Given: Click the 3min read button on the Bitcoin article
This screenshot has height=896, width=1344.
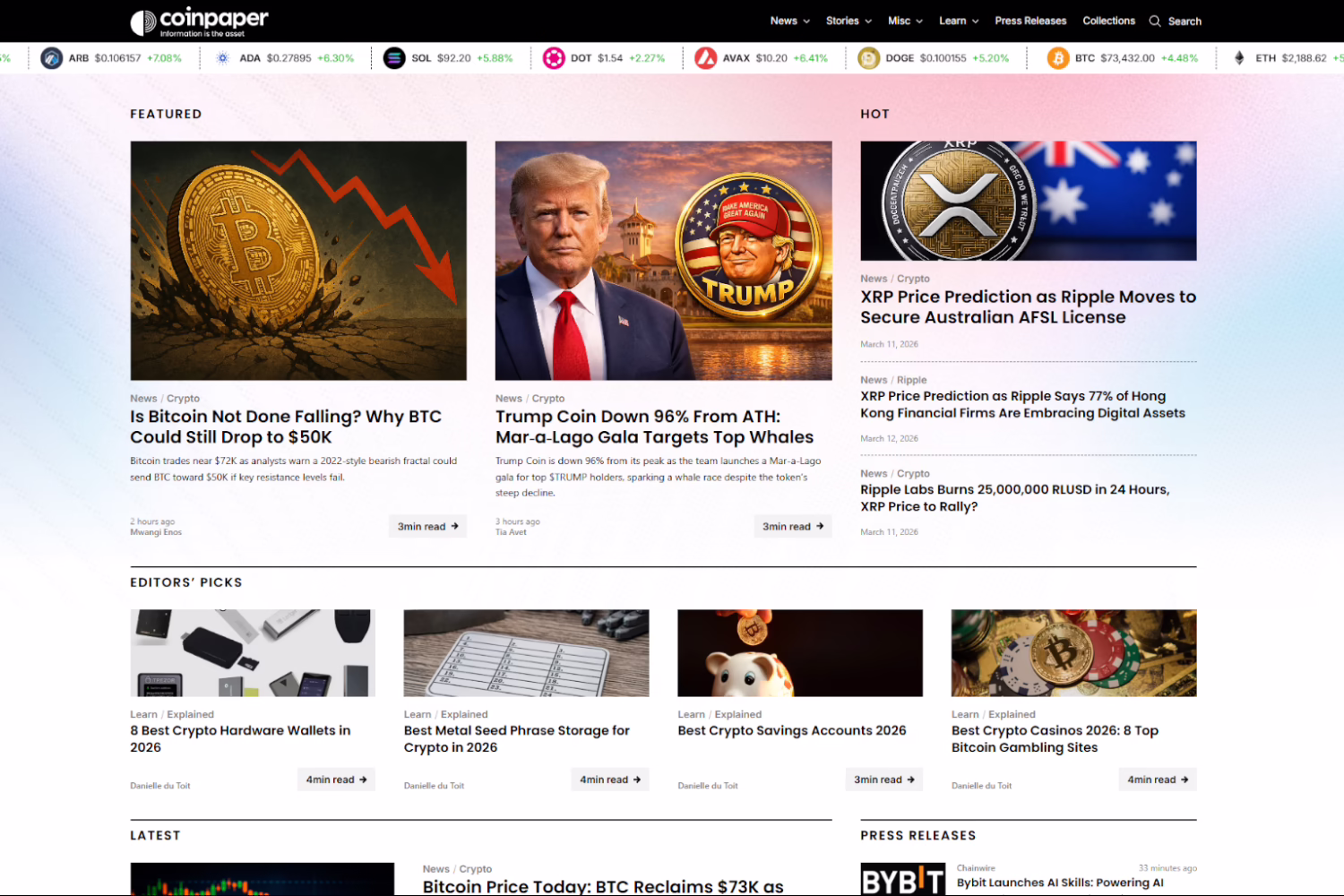Looking at the screenshot, I should point(427,526).
